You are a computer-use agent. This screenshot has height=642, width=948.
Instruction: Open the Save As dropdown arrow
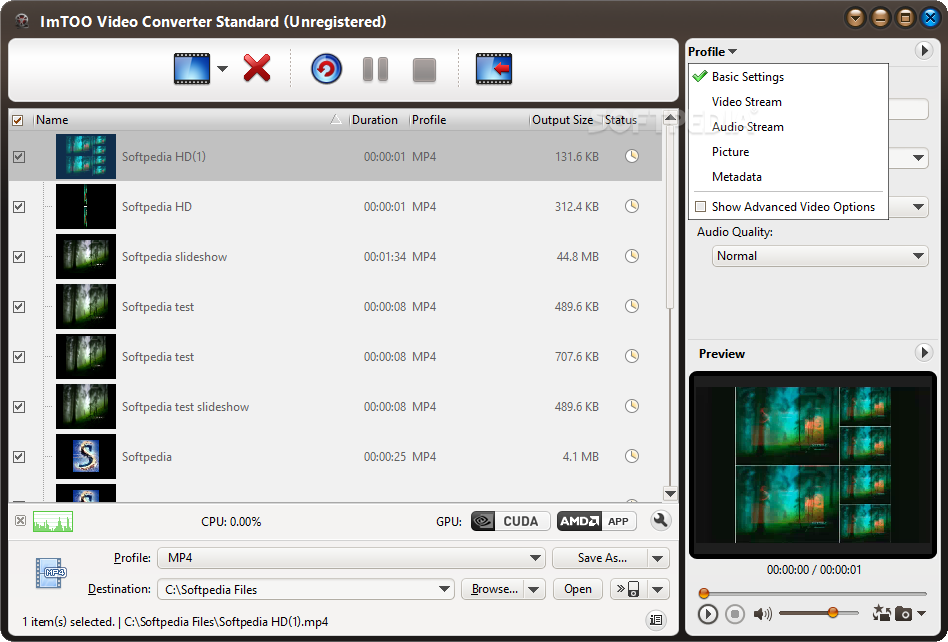click(658, 558)
